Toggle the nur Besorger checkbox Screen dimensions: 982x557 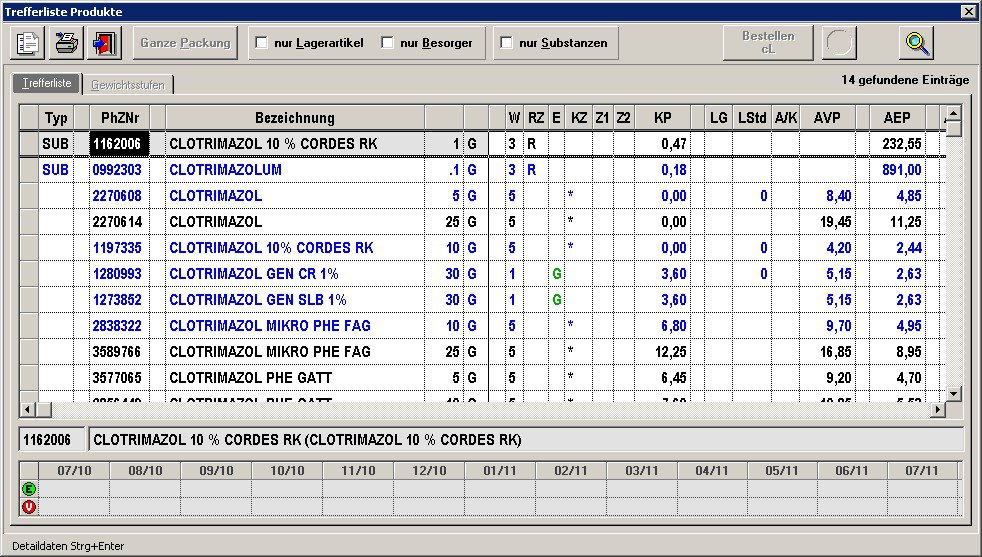[x=387, y=43]
